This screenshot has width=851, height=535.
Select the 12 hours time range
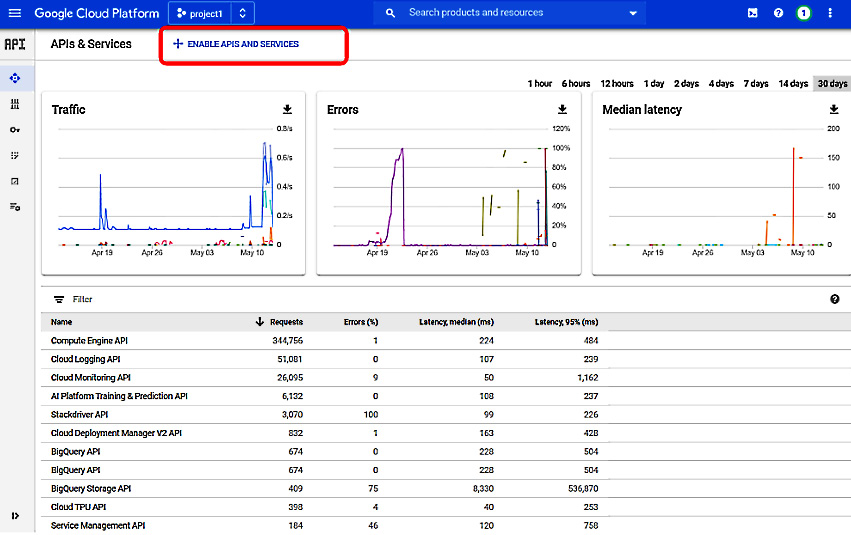[x=617, y=84]
